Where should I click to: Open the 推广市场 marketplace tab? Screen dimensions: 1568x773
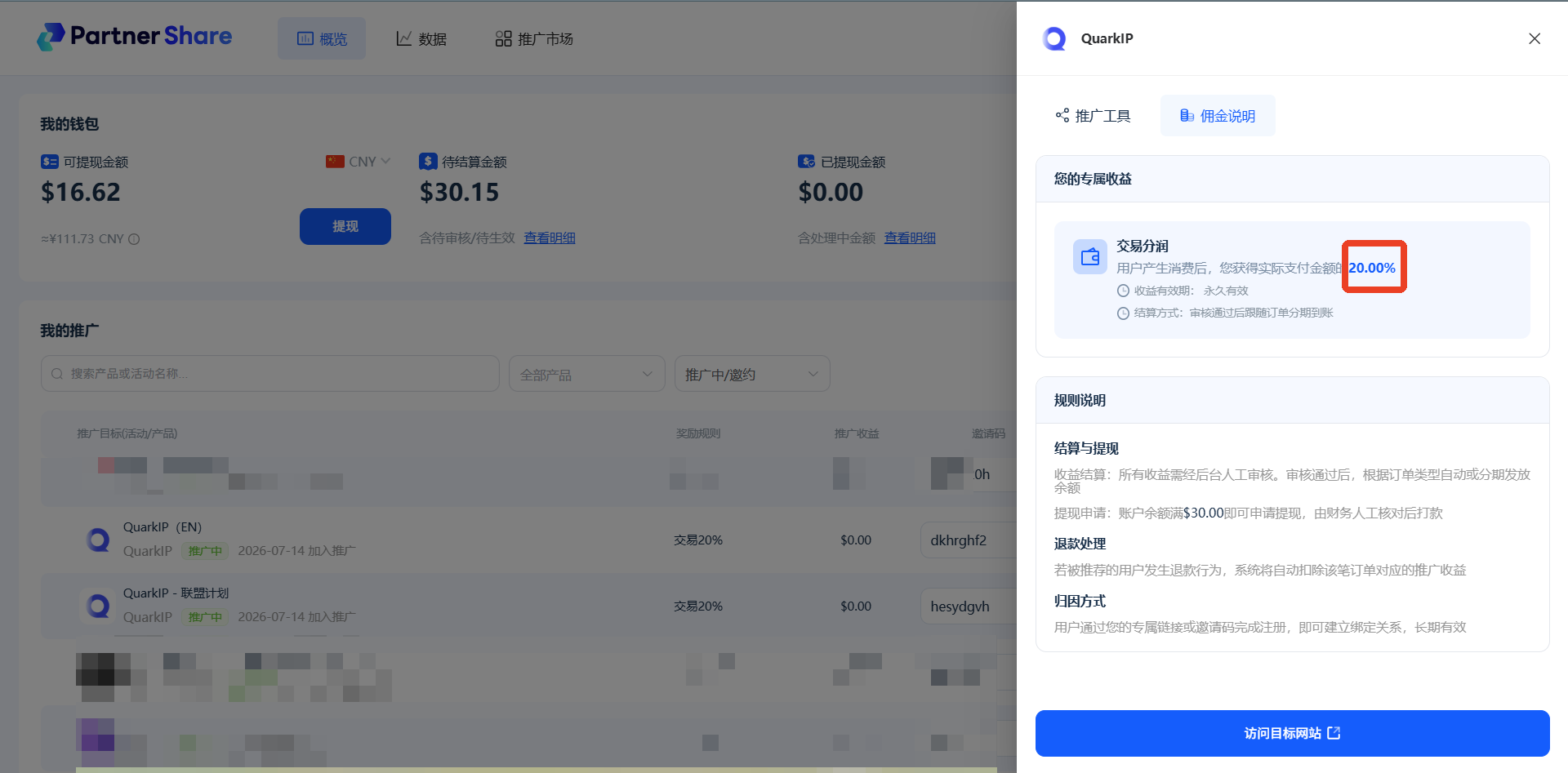click(x=534, y=38)
